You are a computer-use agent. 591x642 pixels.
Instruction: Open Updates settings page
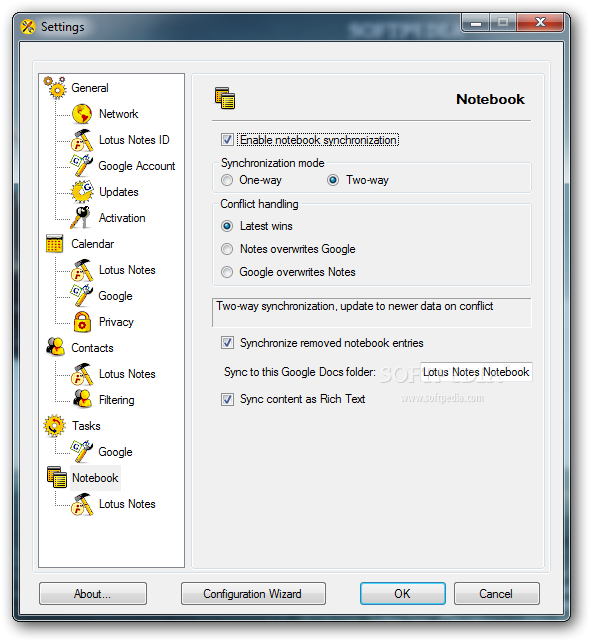(x=119, y=192)
